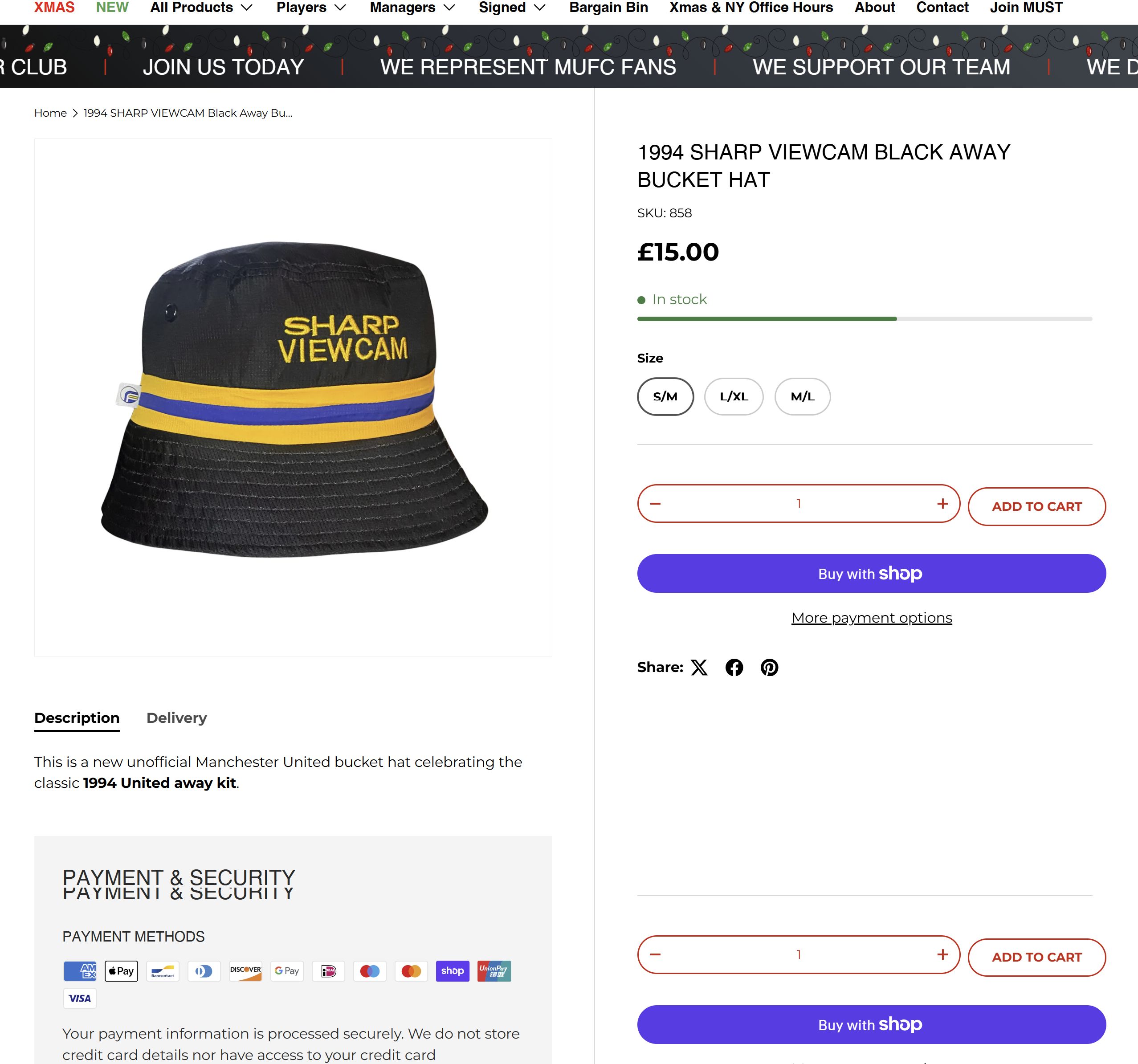This screenshot has height=1064, width=1138.
Task: Select size L/XL
Action: pos(733,397)
